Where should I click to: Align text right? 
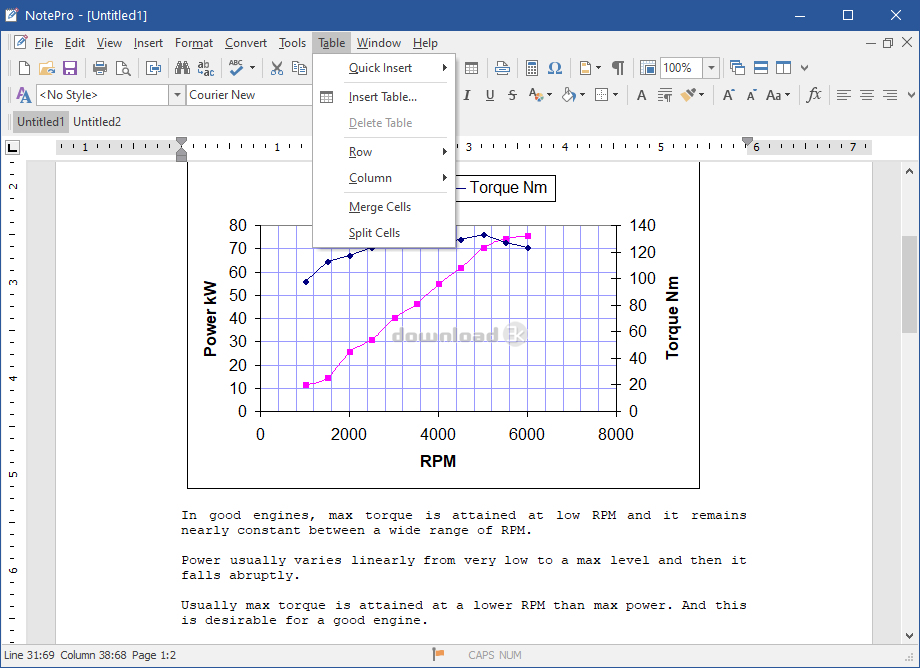pyautogui.click(x=889, y=95)
